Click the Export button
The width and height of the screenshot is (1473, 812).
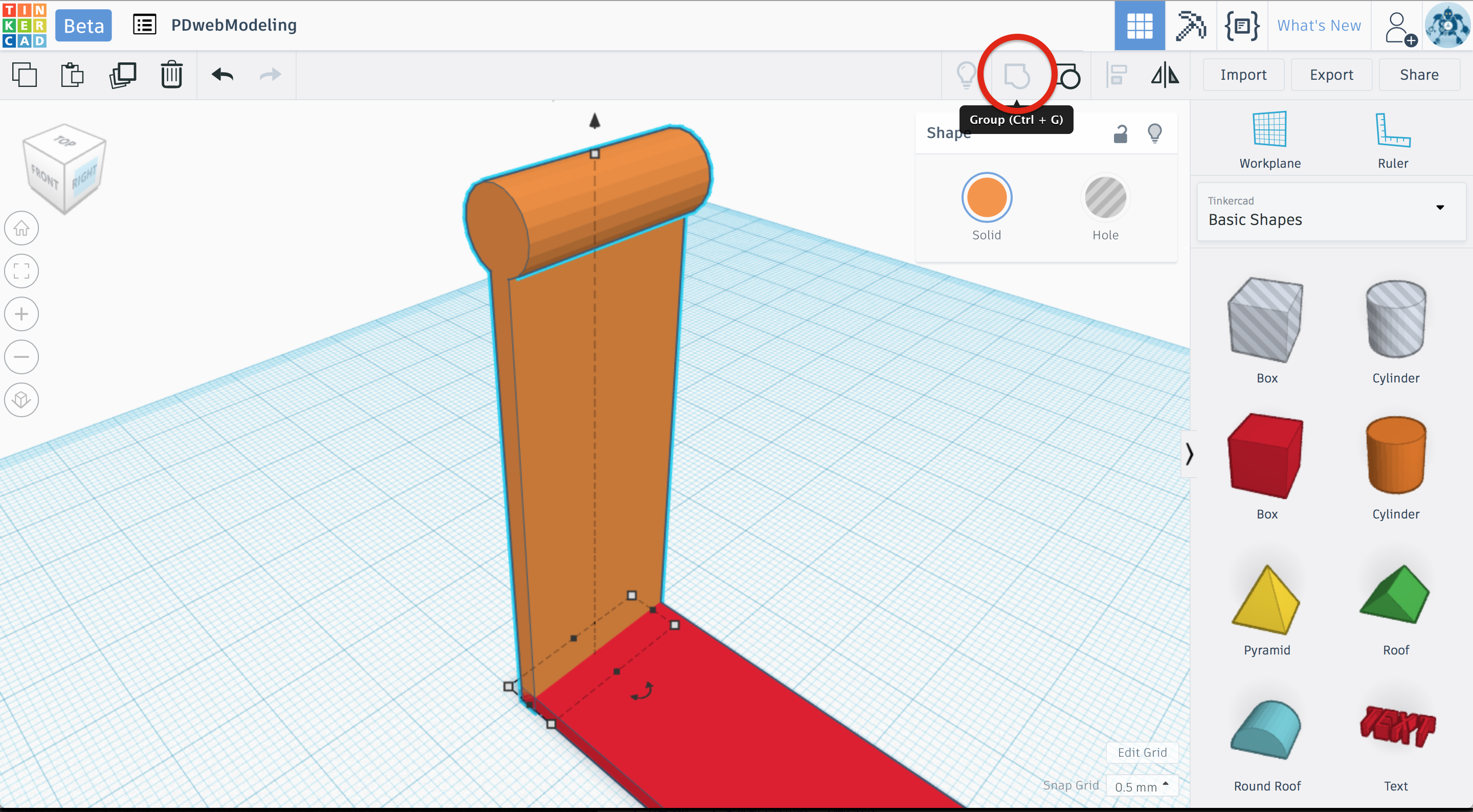tap(1331, 75)
